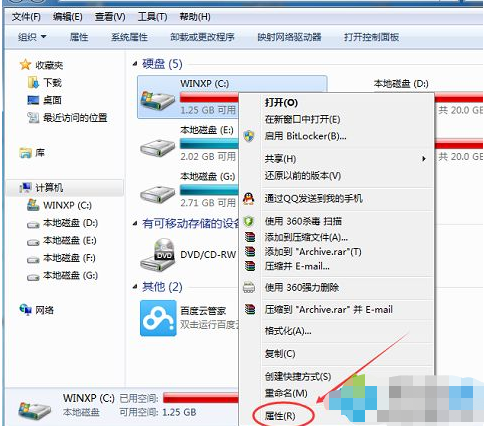This screenshot has width=484, height=426.
Task: Click the yellow star Favorites icon
Action: [25, 65]
